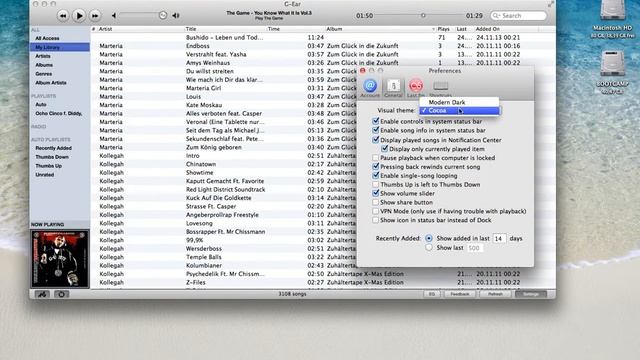Click the song progress slider knob

[x=423, y=16]
